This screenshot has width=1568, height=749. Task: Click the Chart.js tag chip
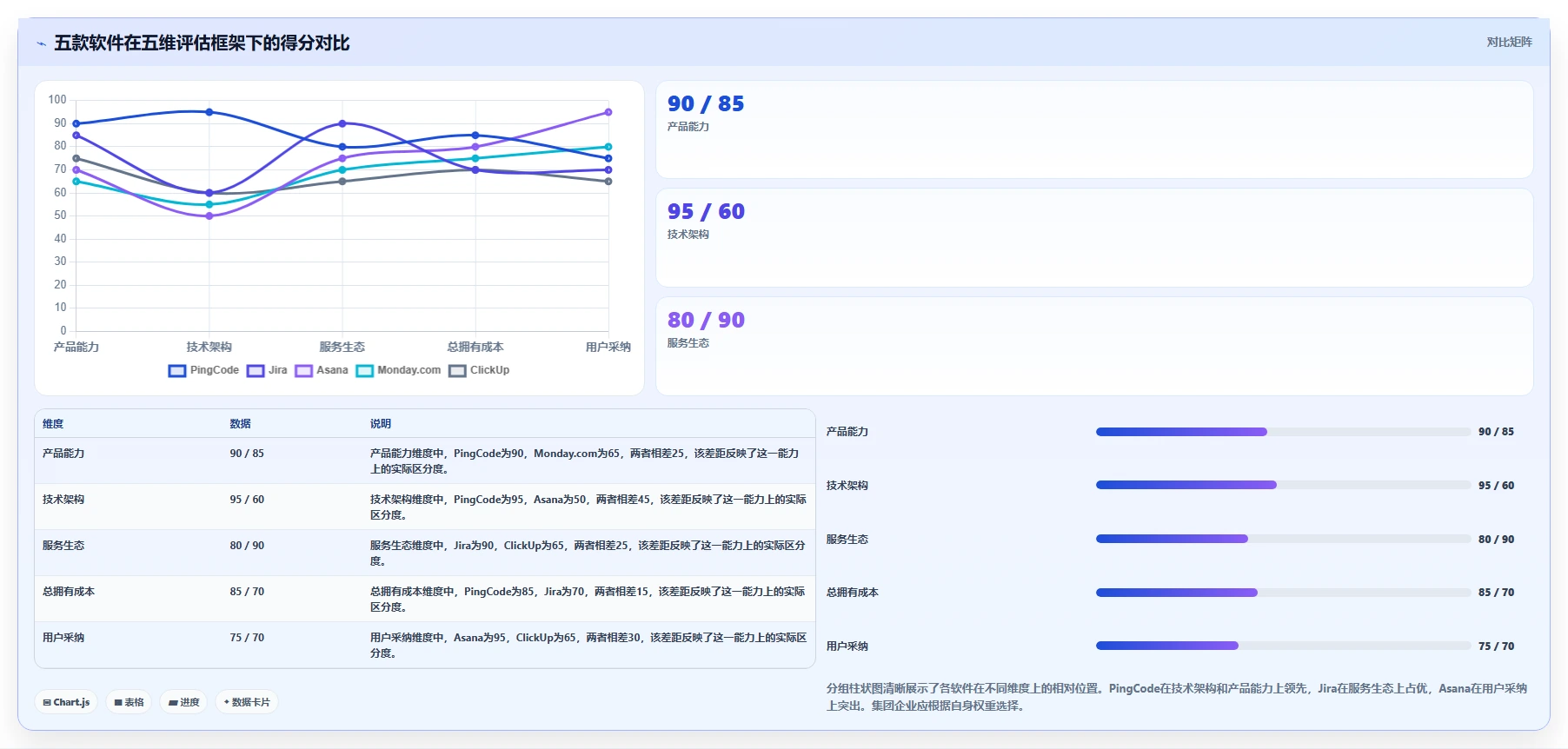[66, 702]
